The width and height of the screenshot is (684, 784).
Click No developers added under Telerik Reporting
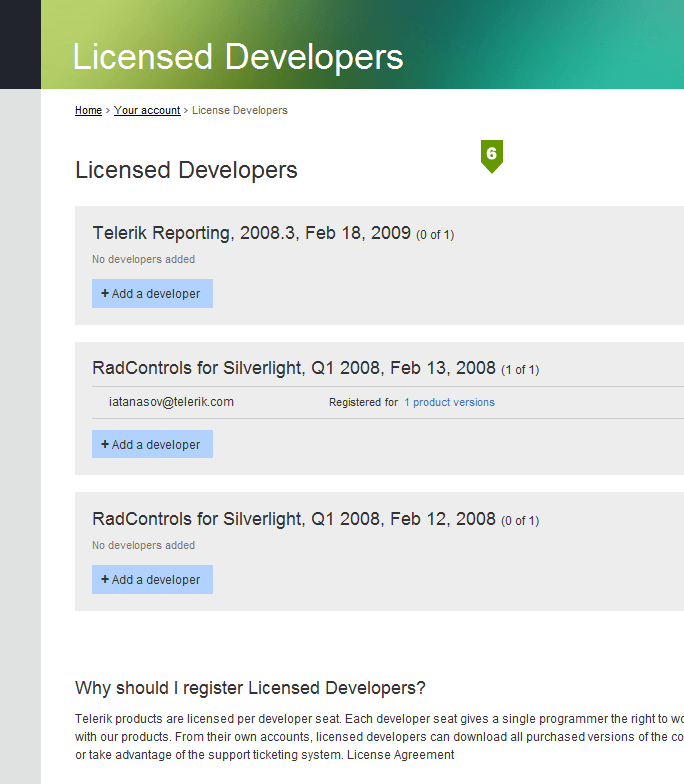(x=144, y=260)
